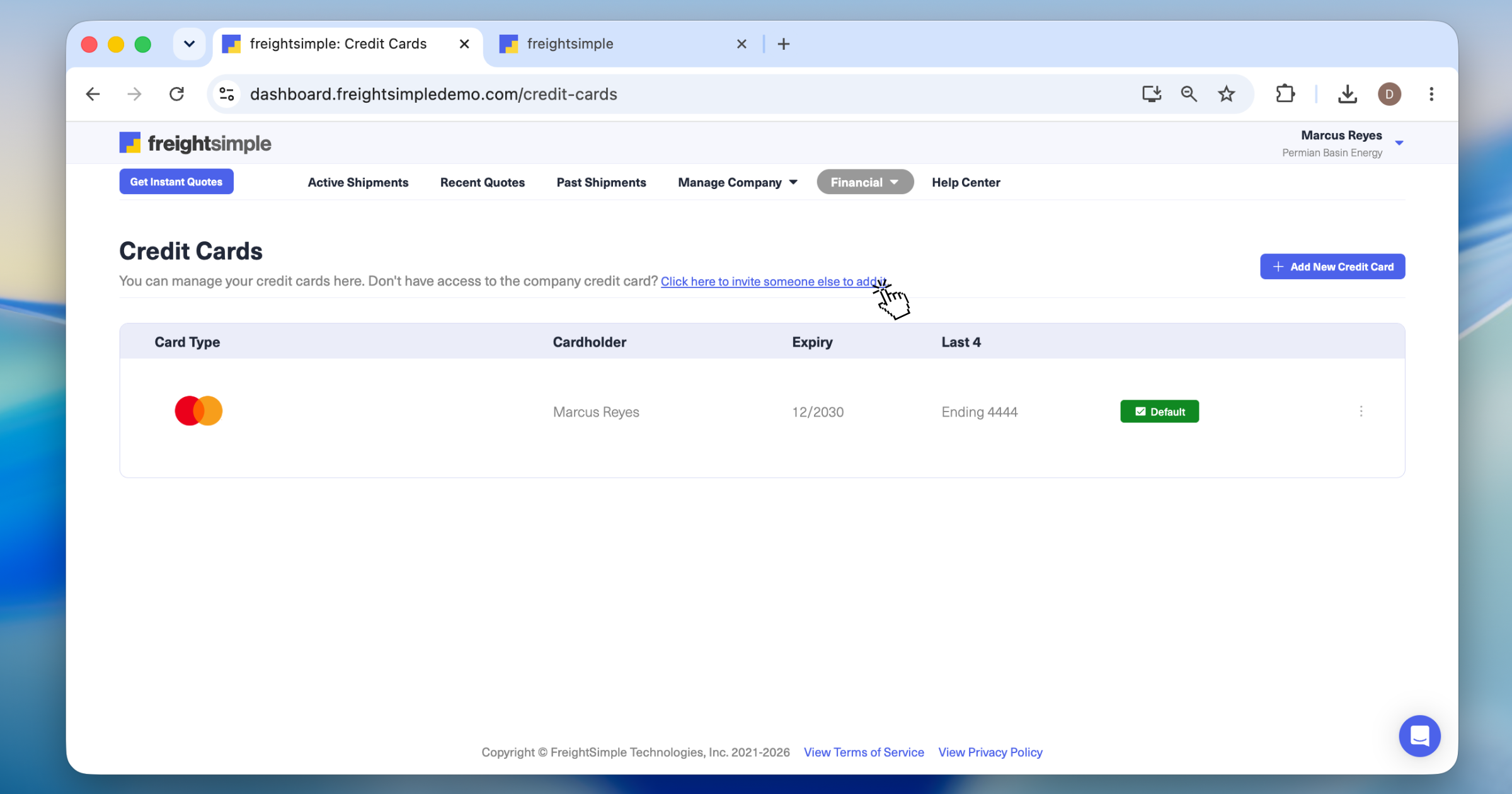The width and height of the screenshot is (1512, 794).
Task: Click the Mastercard logo in the card row
Action: tap(198, 411)
